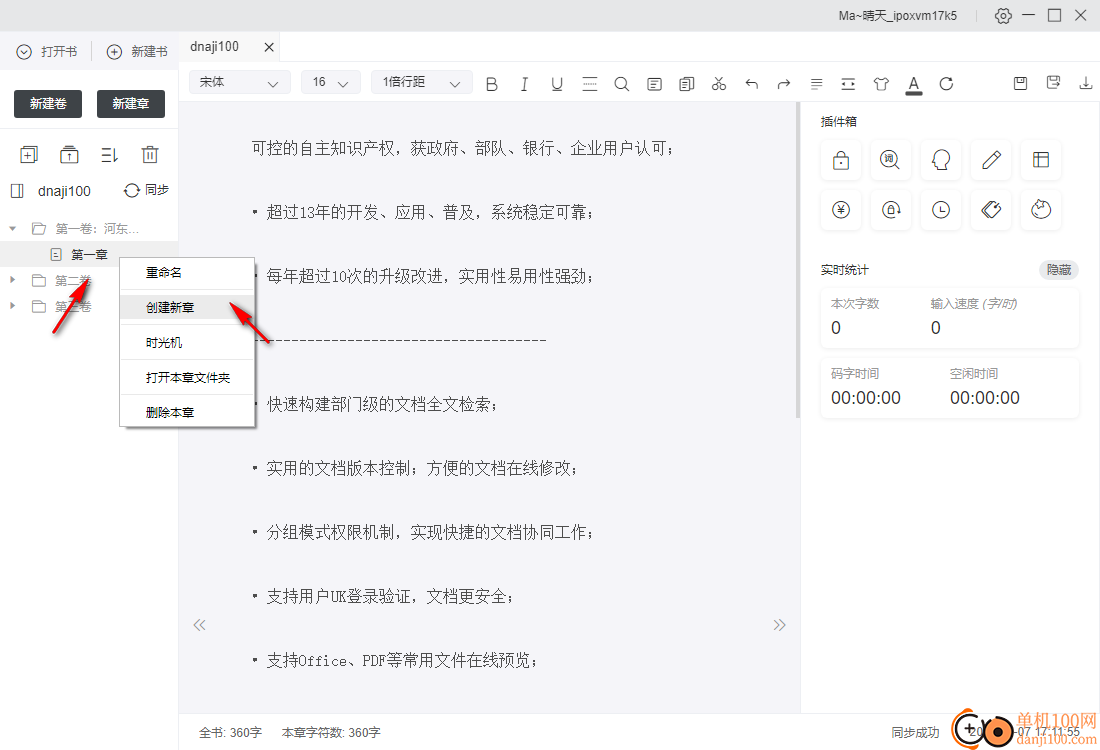Click the move-up box icon in sidebar
Viewport: 1100px width, 750px height.
click(x=69, y=154)
